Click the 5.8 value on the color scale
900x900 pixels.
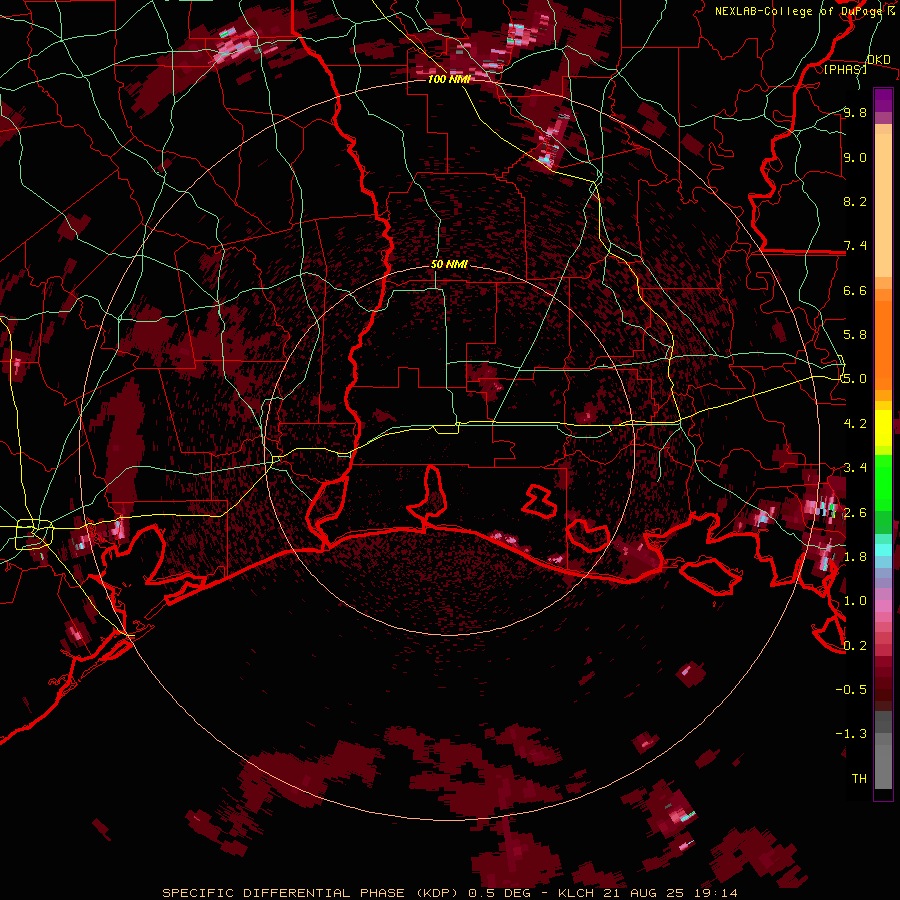point(855,335)
